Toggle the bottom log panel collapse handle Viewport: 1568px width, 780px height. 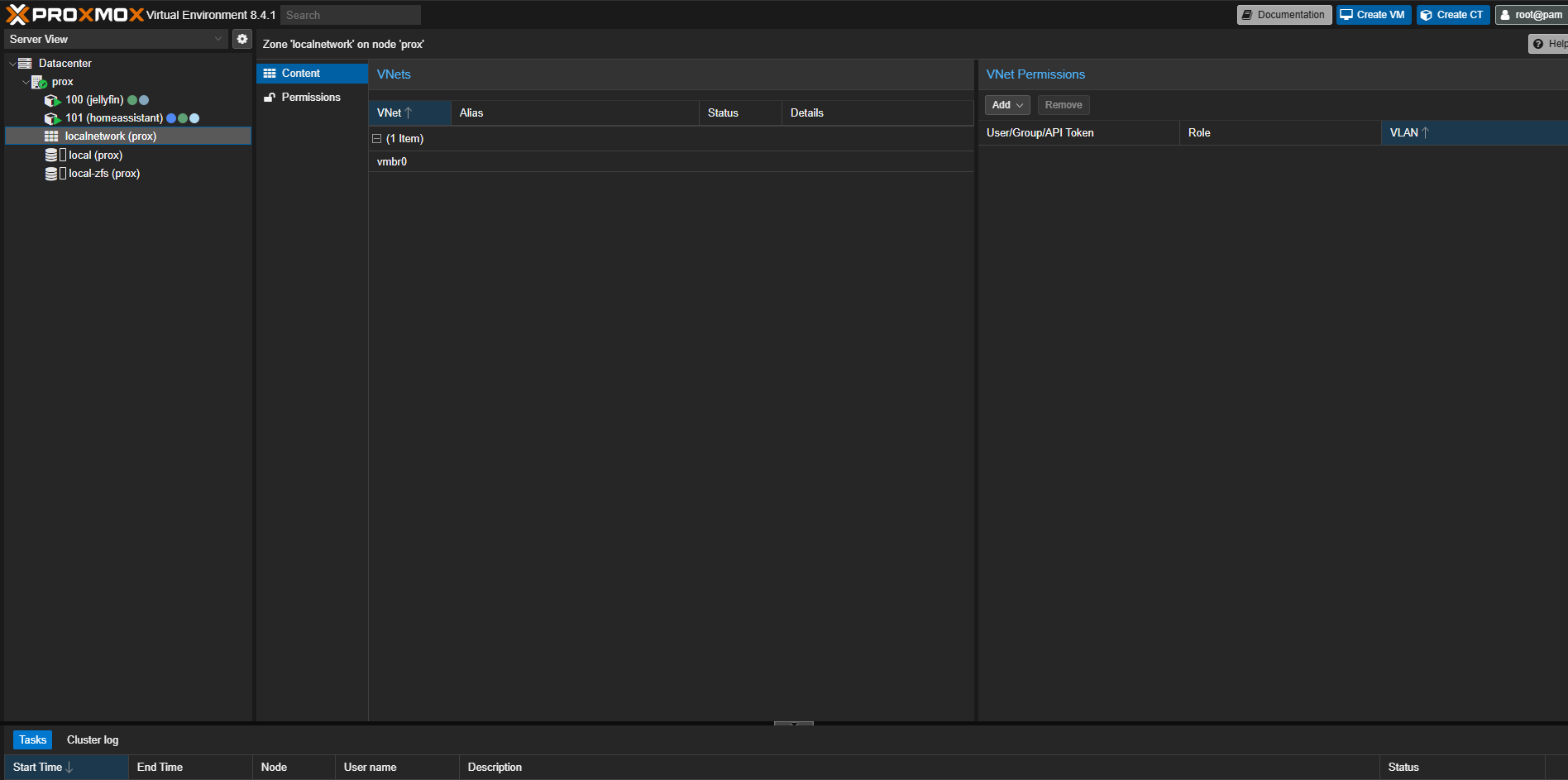[794, 724]
